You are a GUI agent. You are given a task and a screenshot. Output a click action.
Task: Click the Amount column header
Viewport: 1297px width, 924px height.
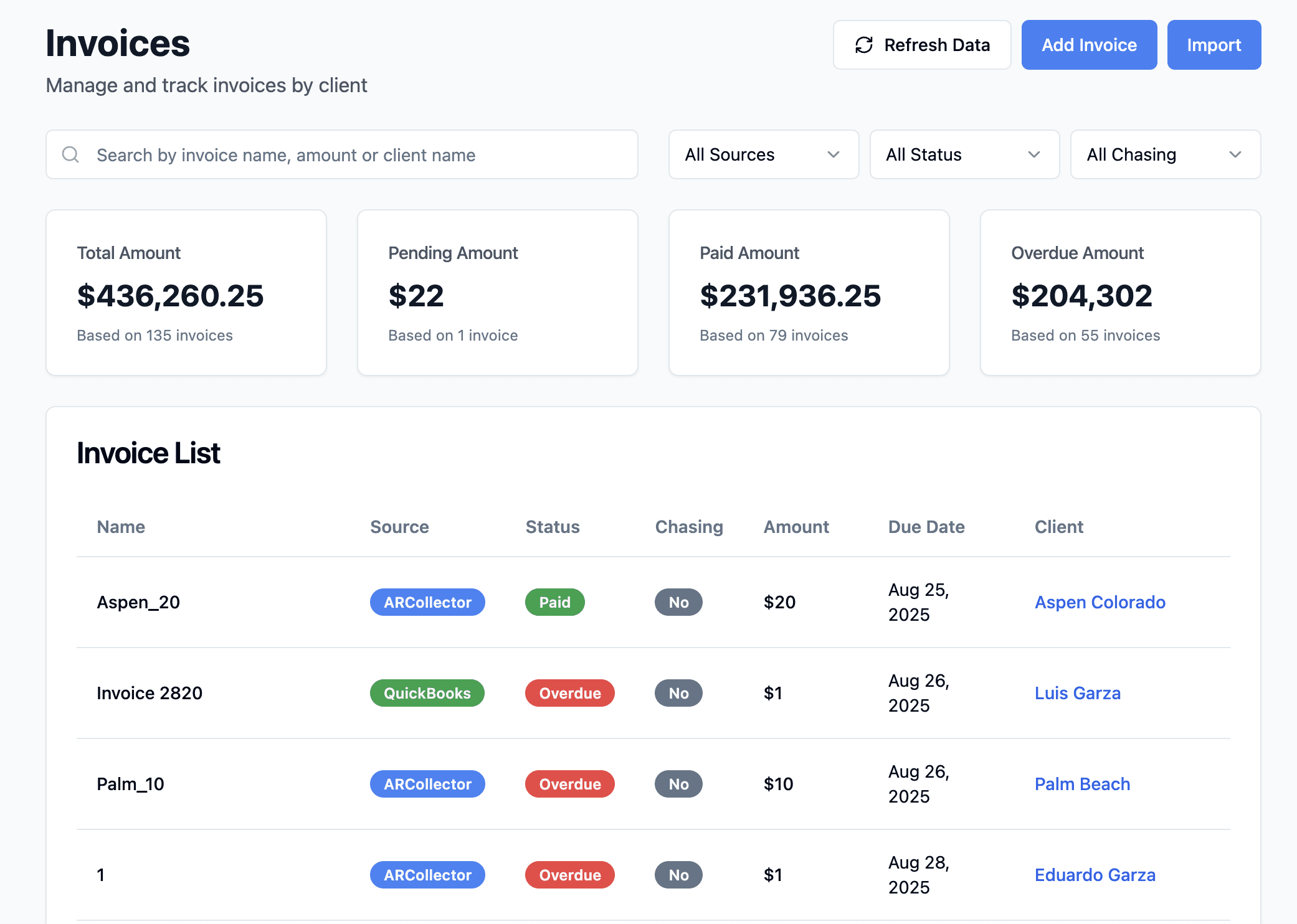pos(796,527)
